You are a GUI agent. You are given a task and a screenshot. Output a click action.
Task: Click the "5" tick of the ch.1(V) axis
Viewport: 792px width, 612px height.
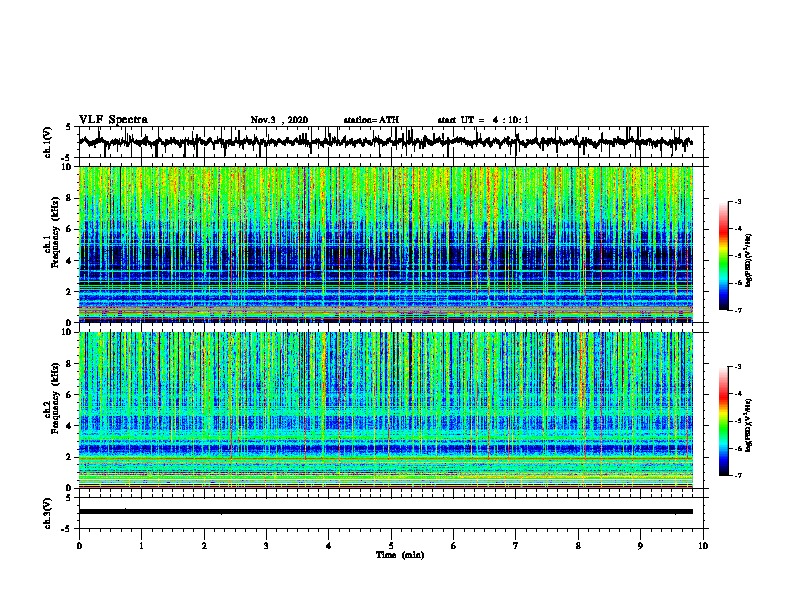pyautogui.click(x=69, y=127)
